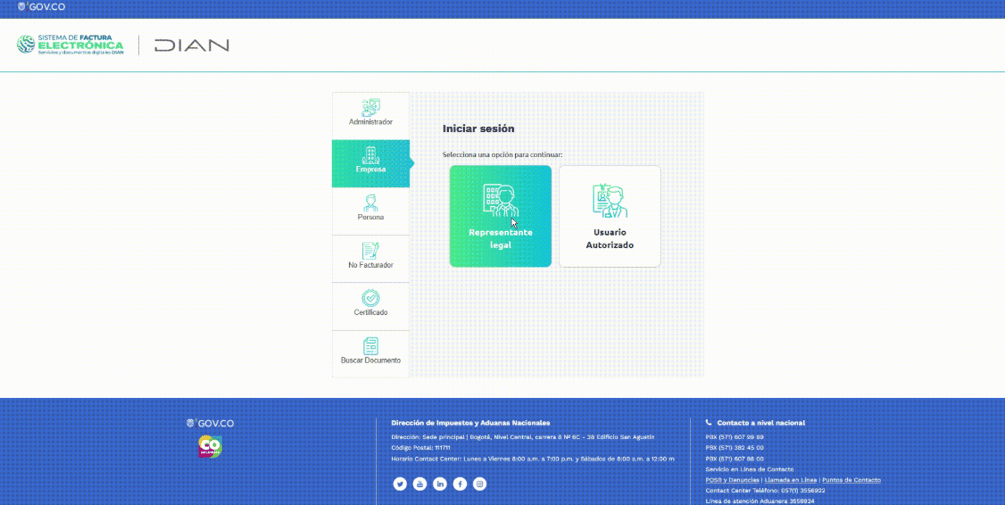Open the Buscar Documento tab
Screen dimensions: 1005x505
[x=370, y=354]
